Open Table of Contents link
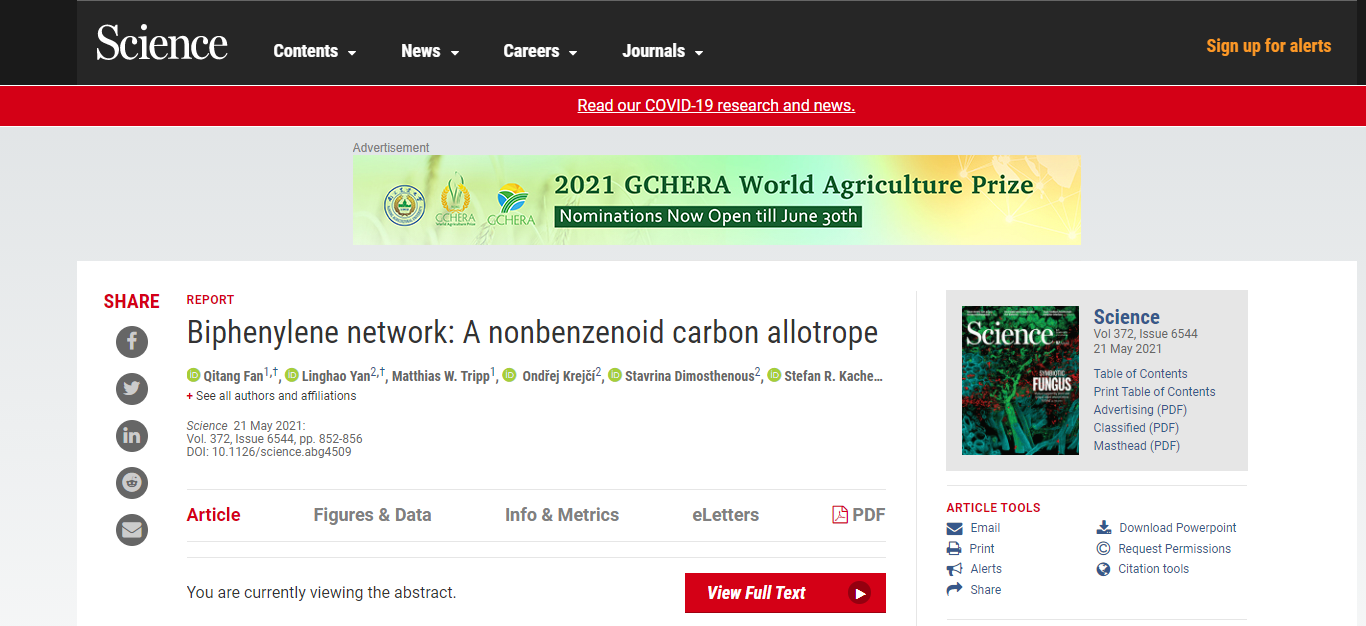Screen dimensions: 1366x626 point(1141,374)
